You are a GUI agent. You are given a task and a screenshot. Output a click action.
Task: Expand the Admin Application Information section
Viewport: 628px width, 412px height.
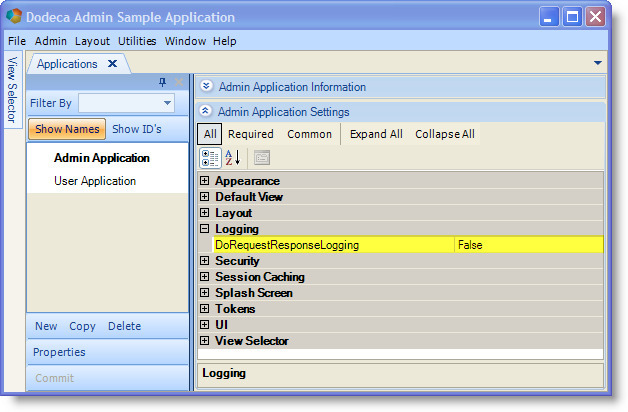(206, 86)
